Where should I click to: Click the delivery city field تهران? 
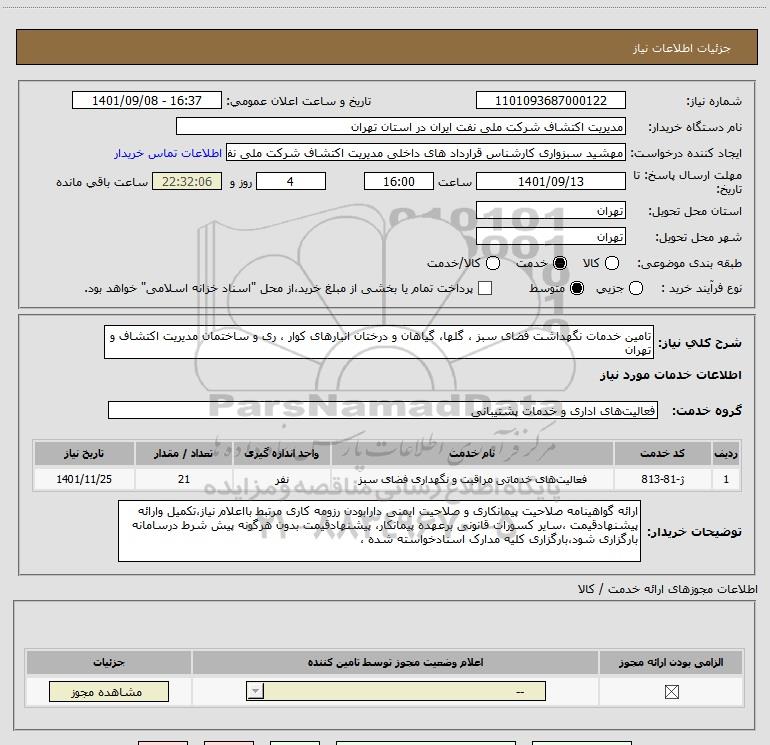tap(550, 237)
